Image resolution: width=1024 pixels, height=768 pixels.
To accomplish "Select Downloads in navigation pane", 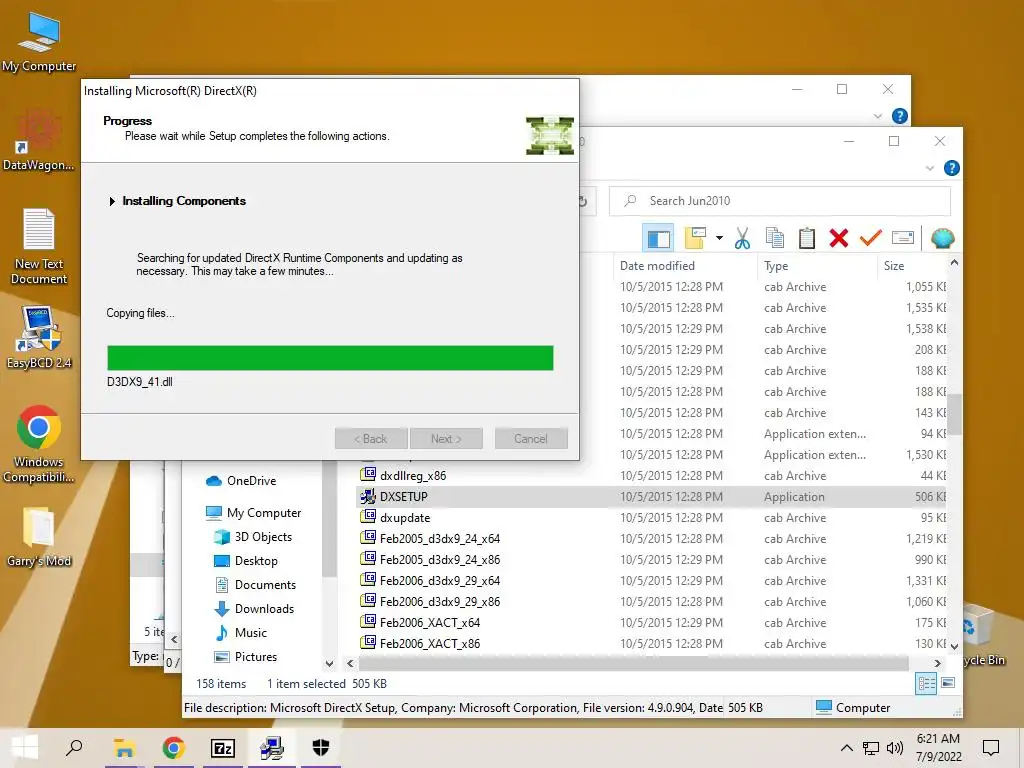I will coord(255,609).
